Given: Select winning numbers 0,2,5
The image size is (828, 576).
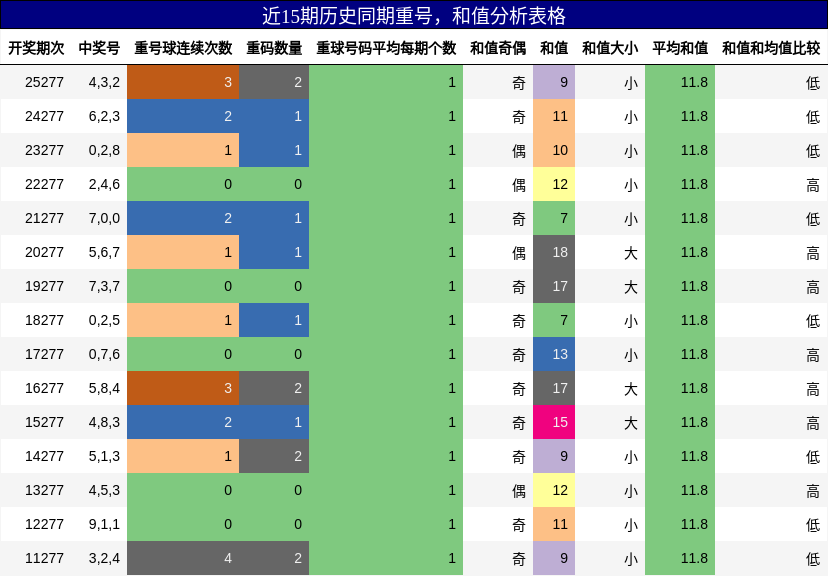Looking at the screenshot, I should (x=104, y=320).
